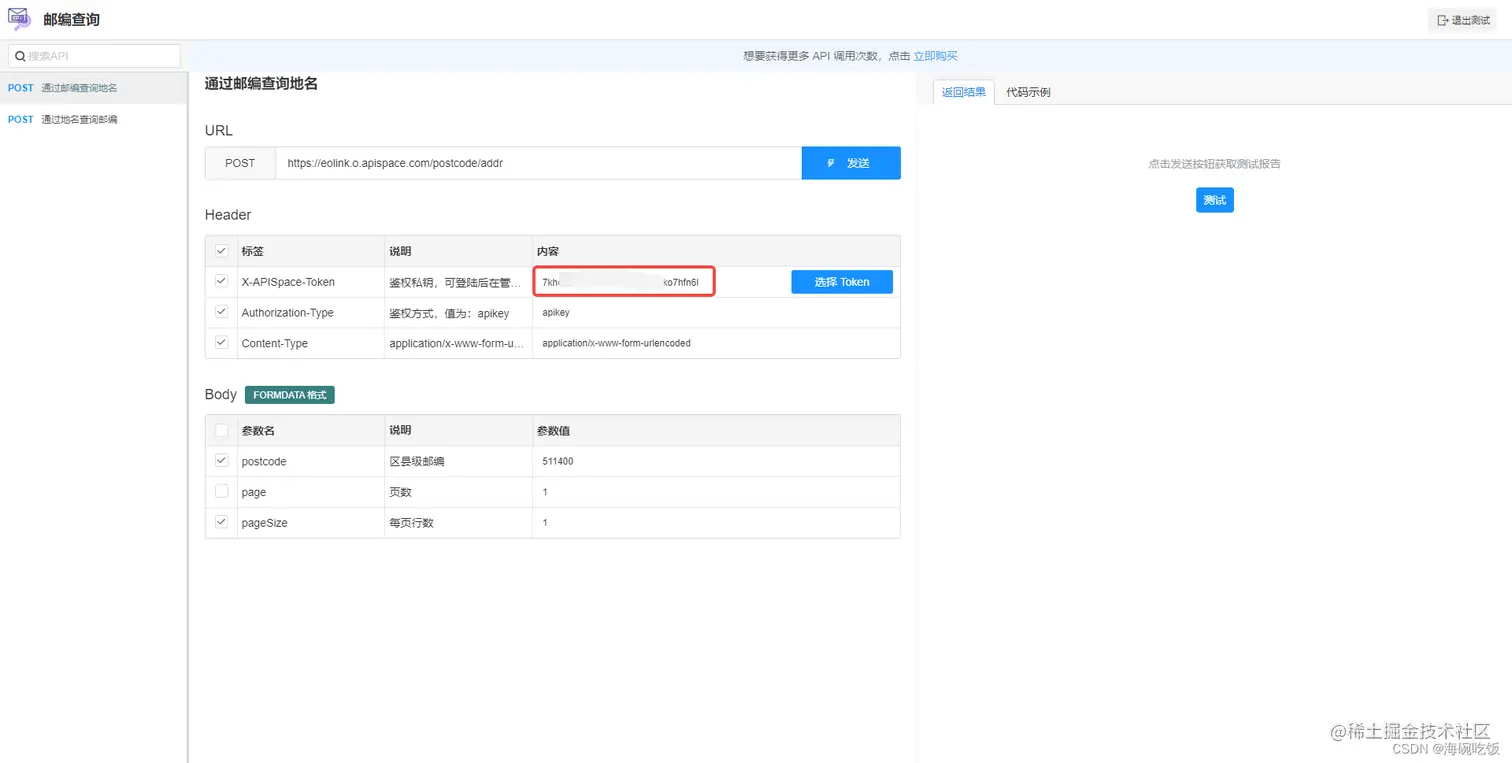The height and width of the screenshot is (763, 1512).
Task: Uncheck the pageSize parameter checkbox
Action: (x=221, y=522)
